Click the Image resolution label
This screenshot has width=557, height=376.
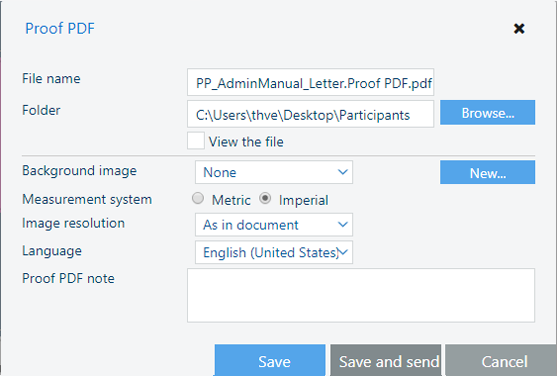[x=73, y=223]
